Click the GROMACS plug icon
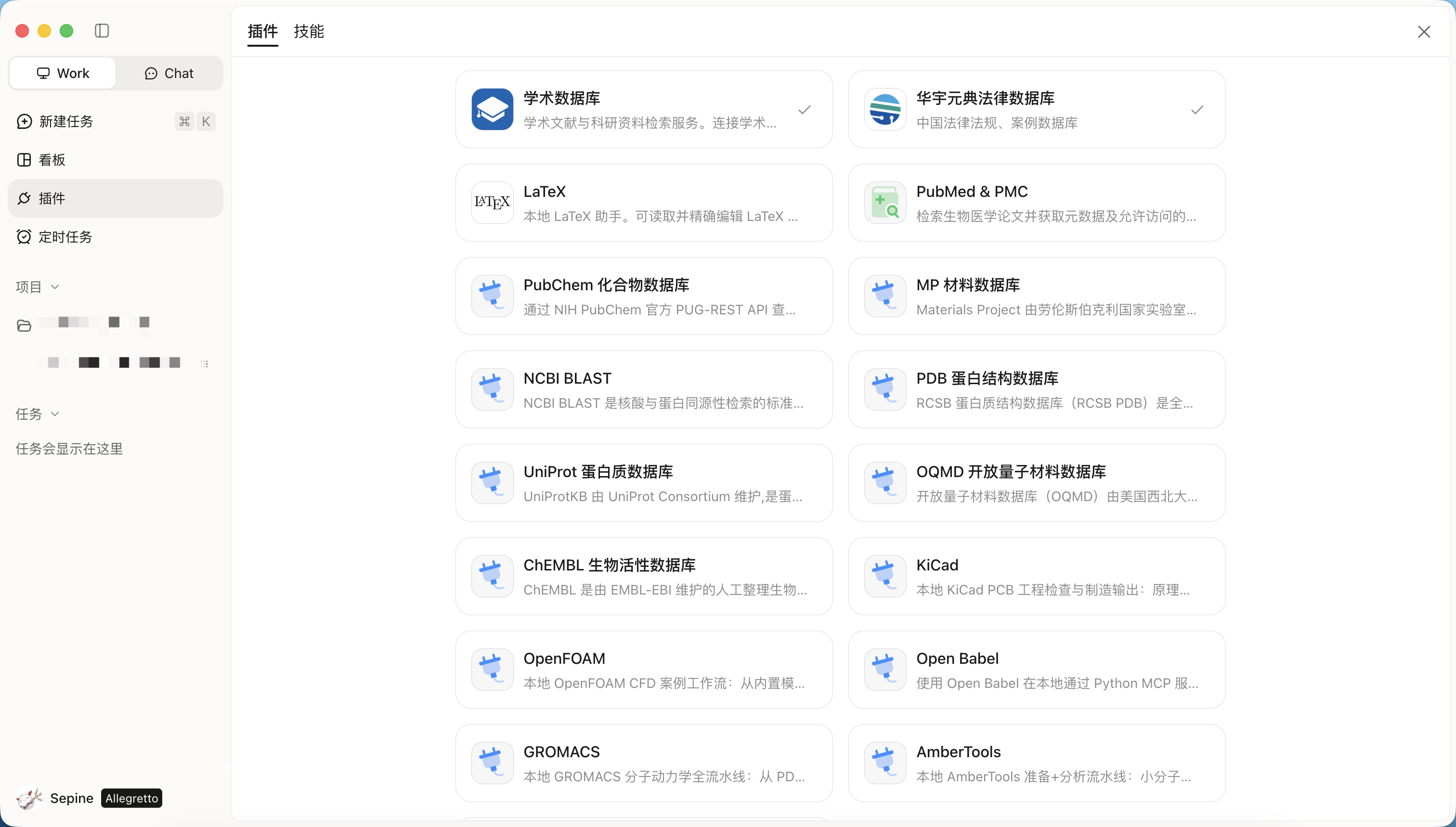 (492, 763)
